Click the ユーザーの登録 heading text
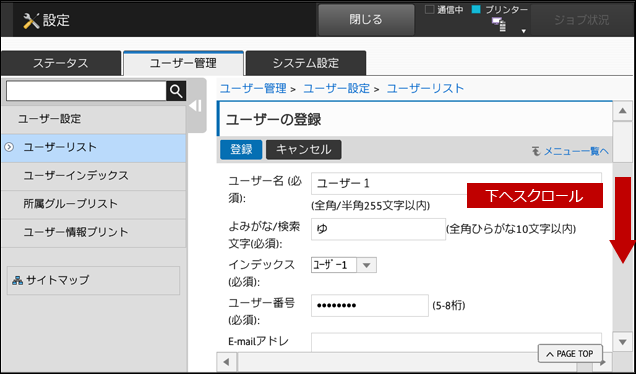This screenshot has height=374, width=636. click(x=274, y=120)
